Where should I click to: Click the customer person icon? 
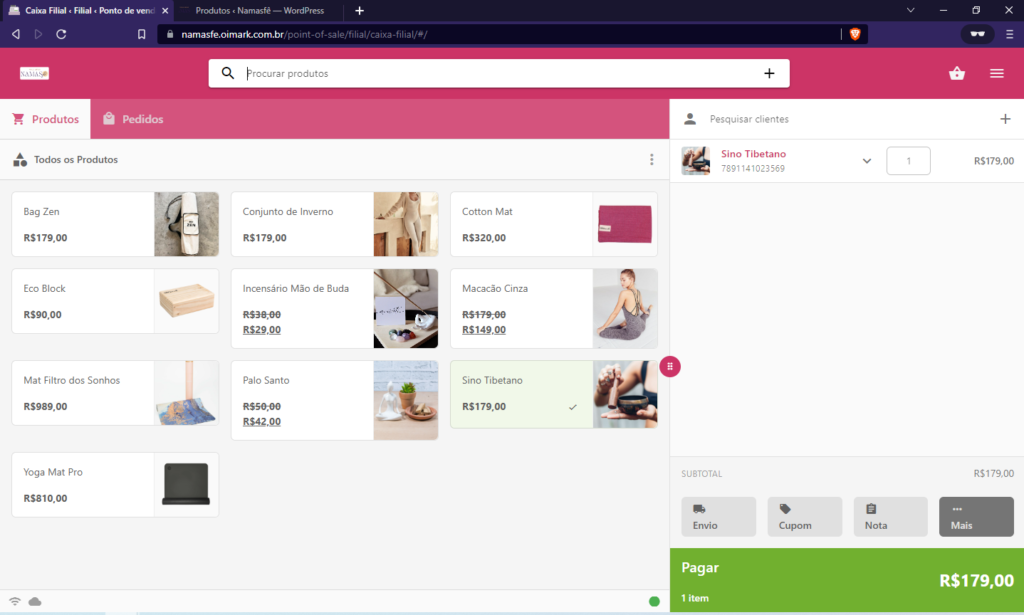[x=690, y=119]
